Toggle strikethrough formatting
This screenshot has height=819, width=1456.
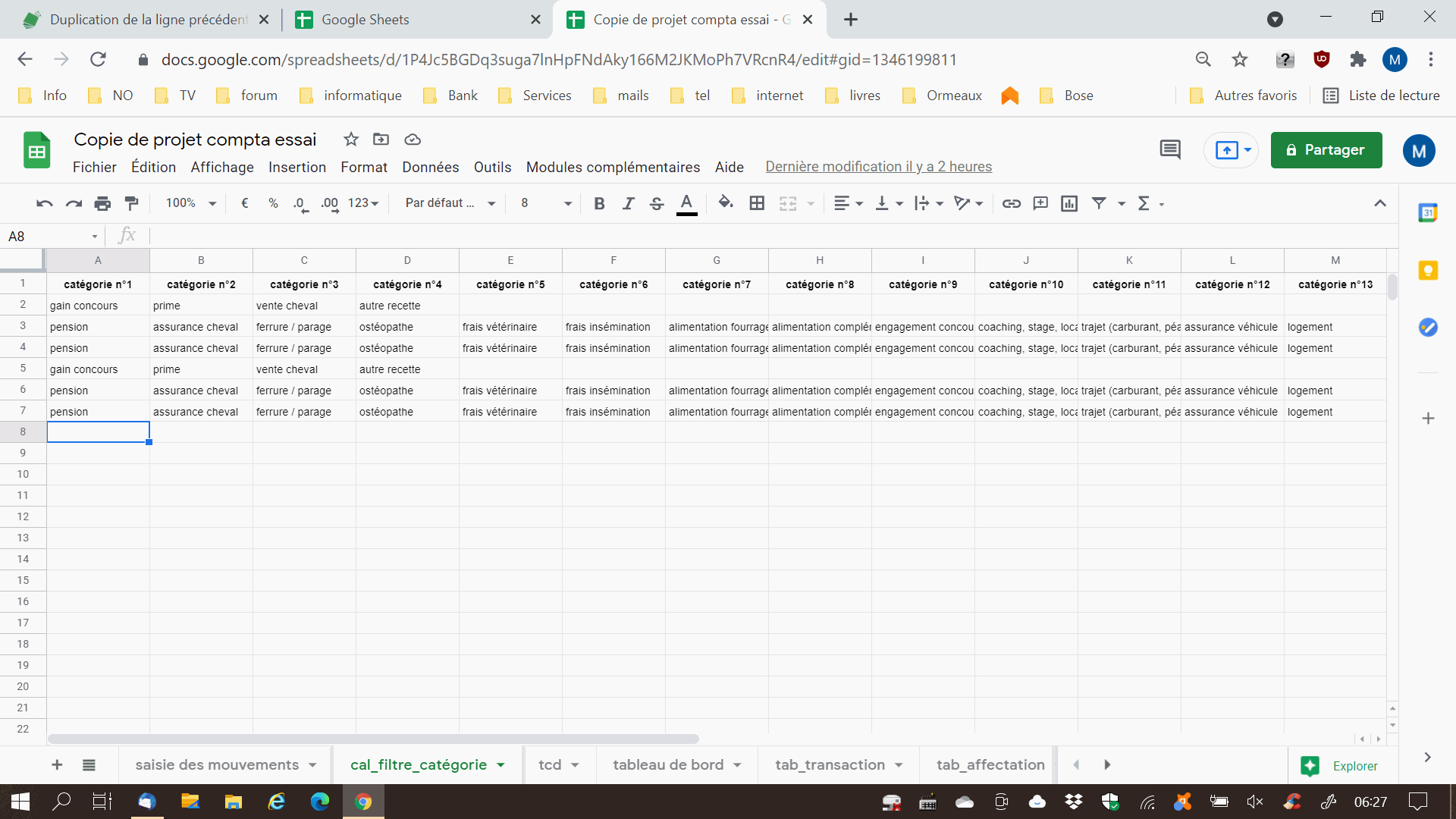pyautogui.click(x=657, y=203)
